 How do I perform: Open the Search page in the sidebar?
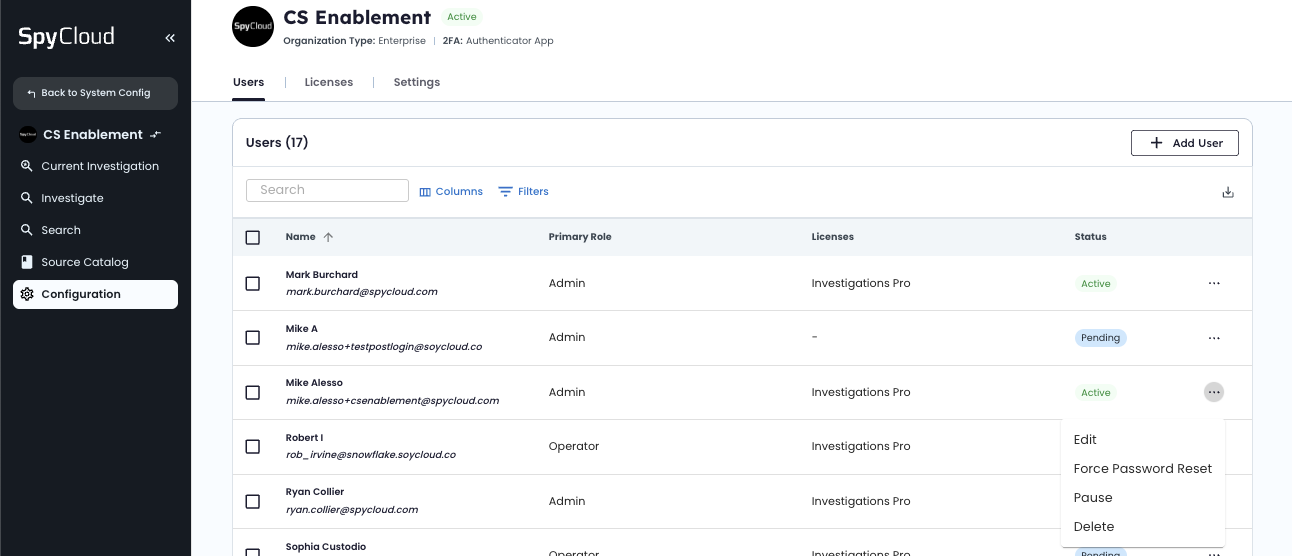tap(95, 230)
